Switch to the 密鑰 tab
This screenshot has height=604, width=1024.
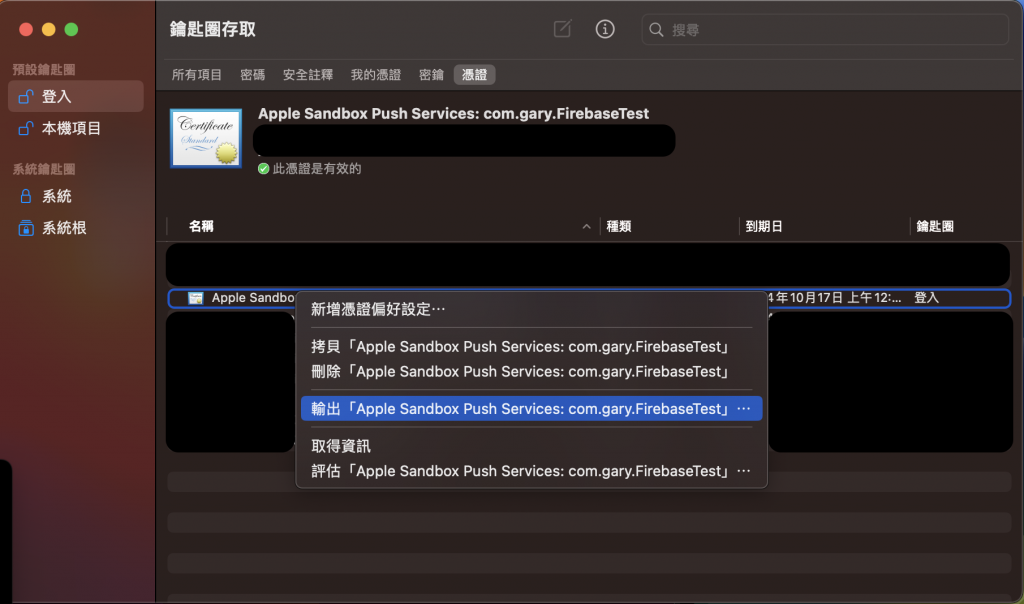coord(431,75)
